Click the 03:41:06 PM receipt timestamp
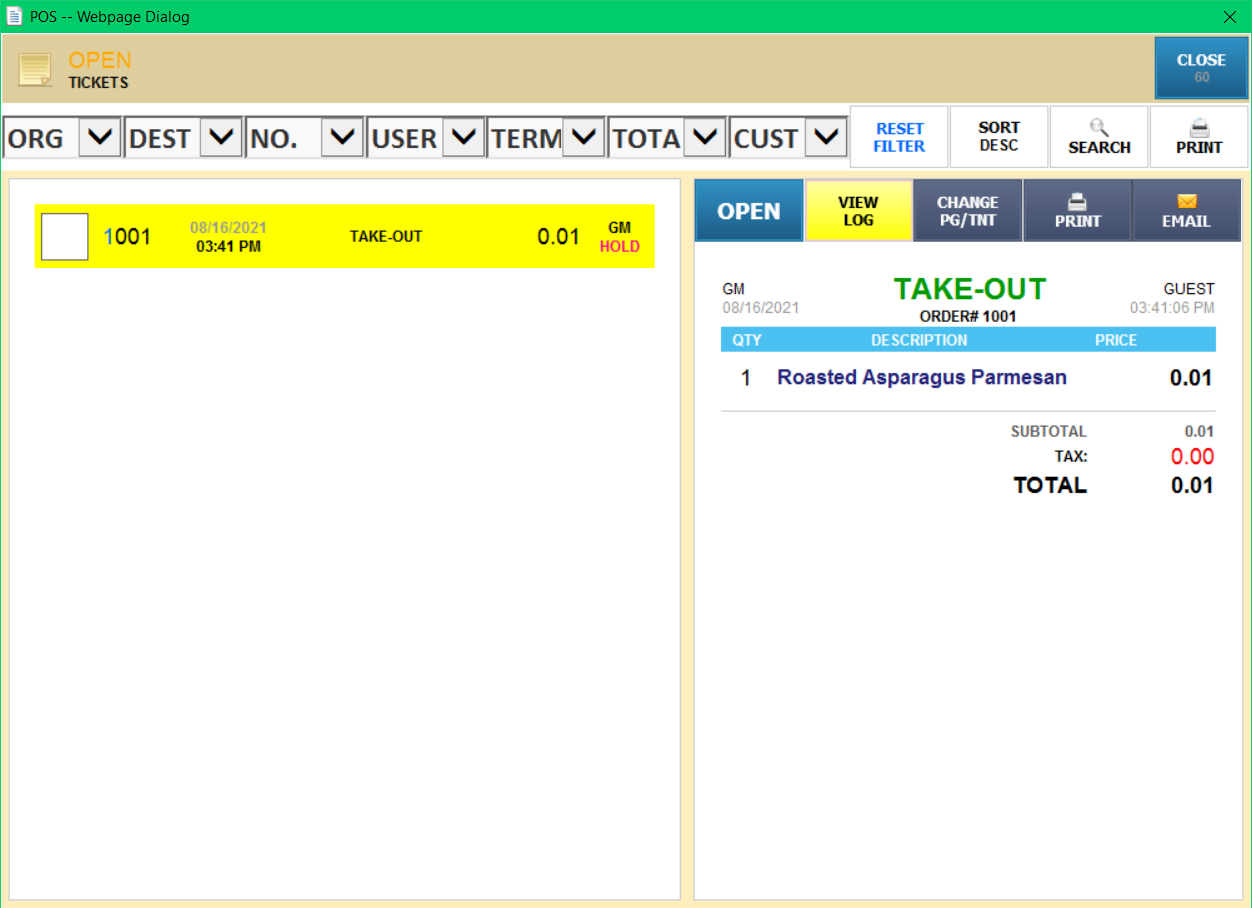1252x908 pixels. point(1172,308)
